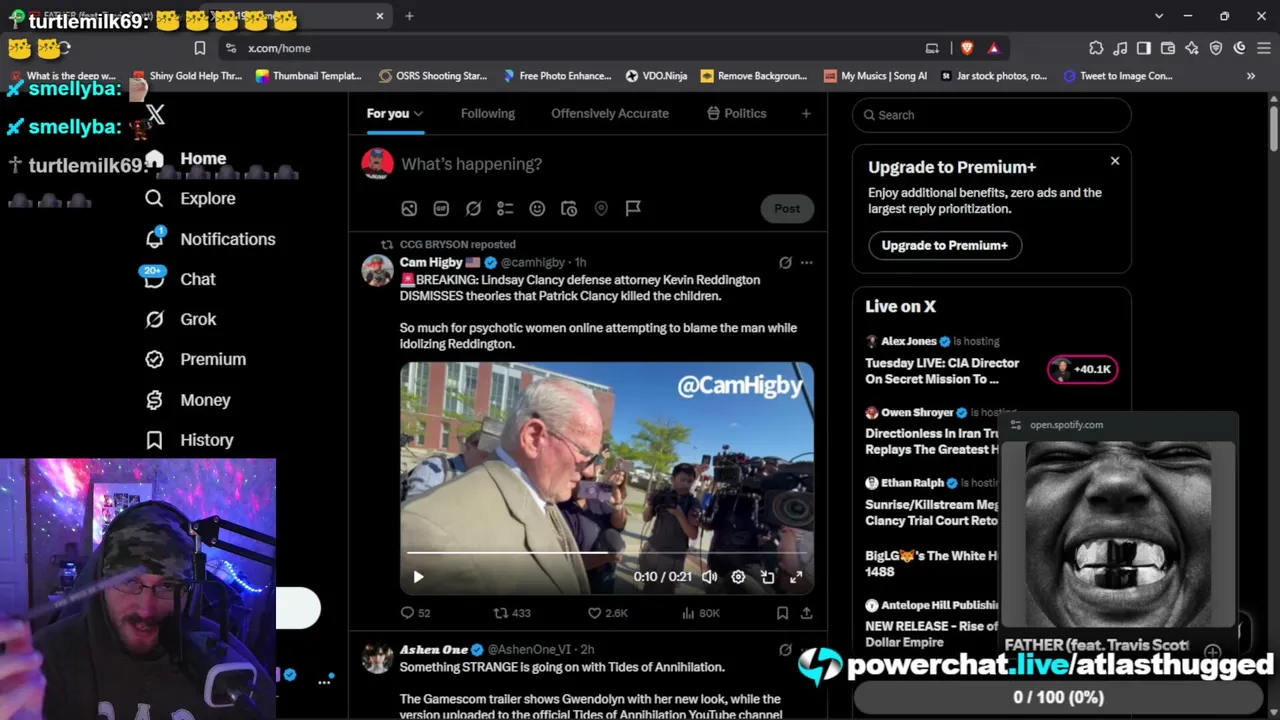This screenshot has width=1280, height=720.
Task: Open Premium in the sidebar
Action: click(x=195, y=359)
